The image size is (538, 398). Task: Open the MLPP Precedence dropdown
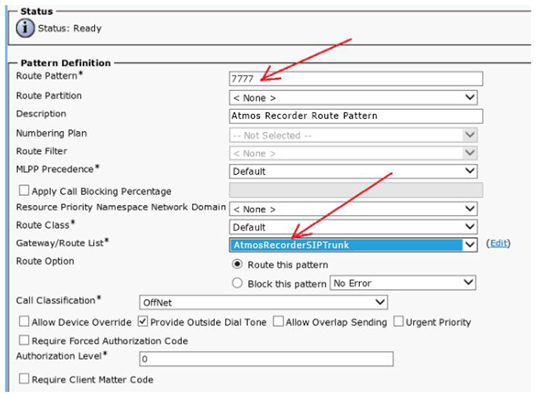click(353, 171)
